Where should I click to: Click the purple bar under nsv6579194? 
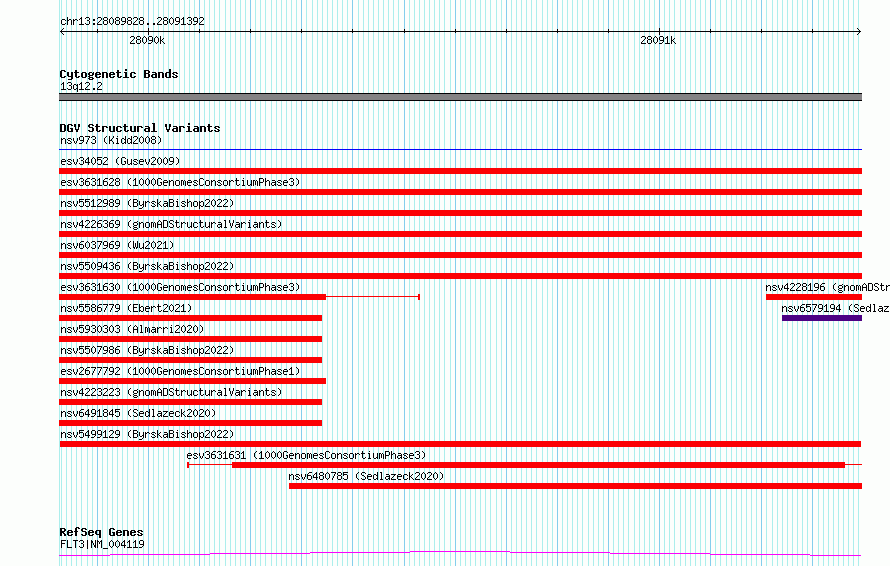pos(822,318)
